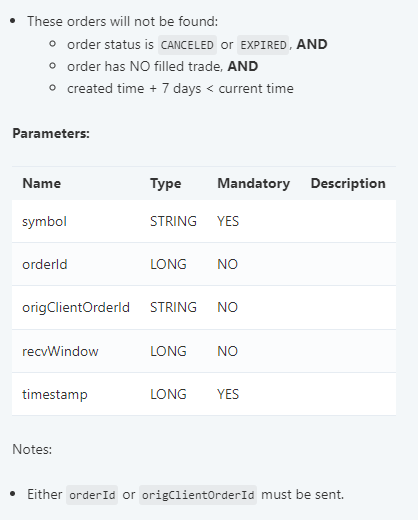Click origClientOrderId code tag in notes
Viewport: 418px width, 520px height.
pyautogui.click(x=198, y=495)
